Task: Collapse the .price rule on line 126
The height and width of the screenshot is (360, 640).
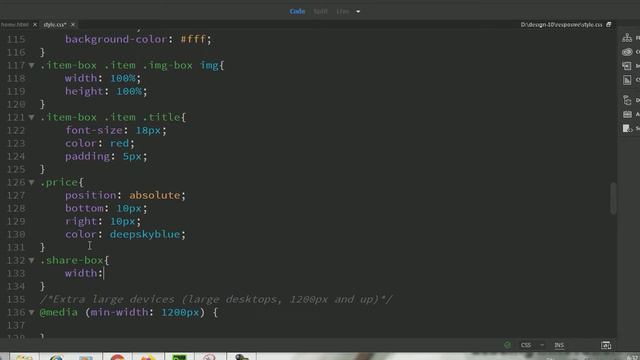Action: 31,182
